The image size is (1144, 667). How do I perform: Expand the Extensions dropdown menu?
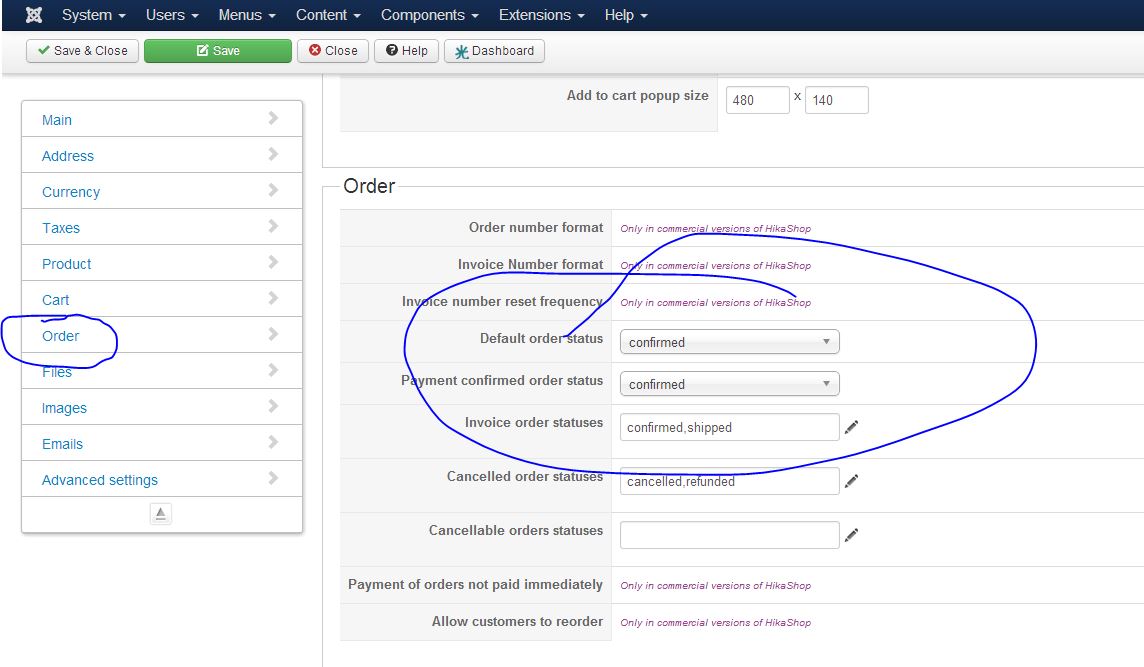coord(541,15)
